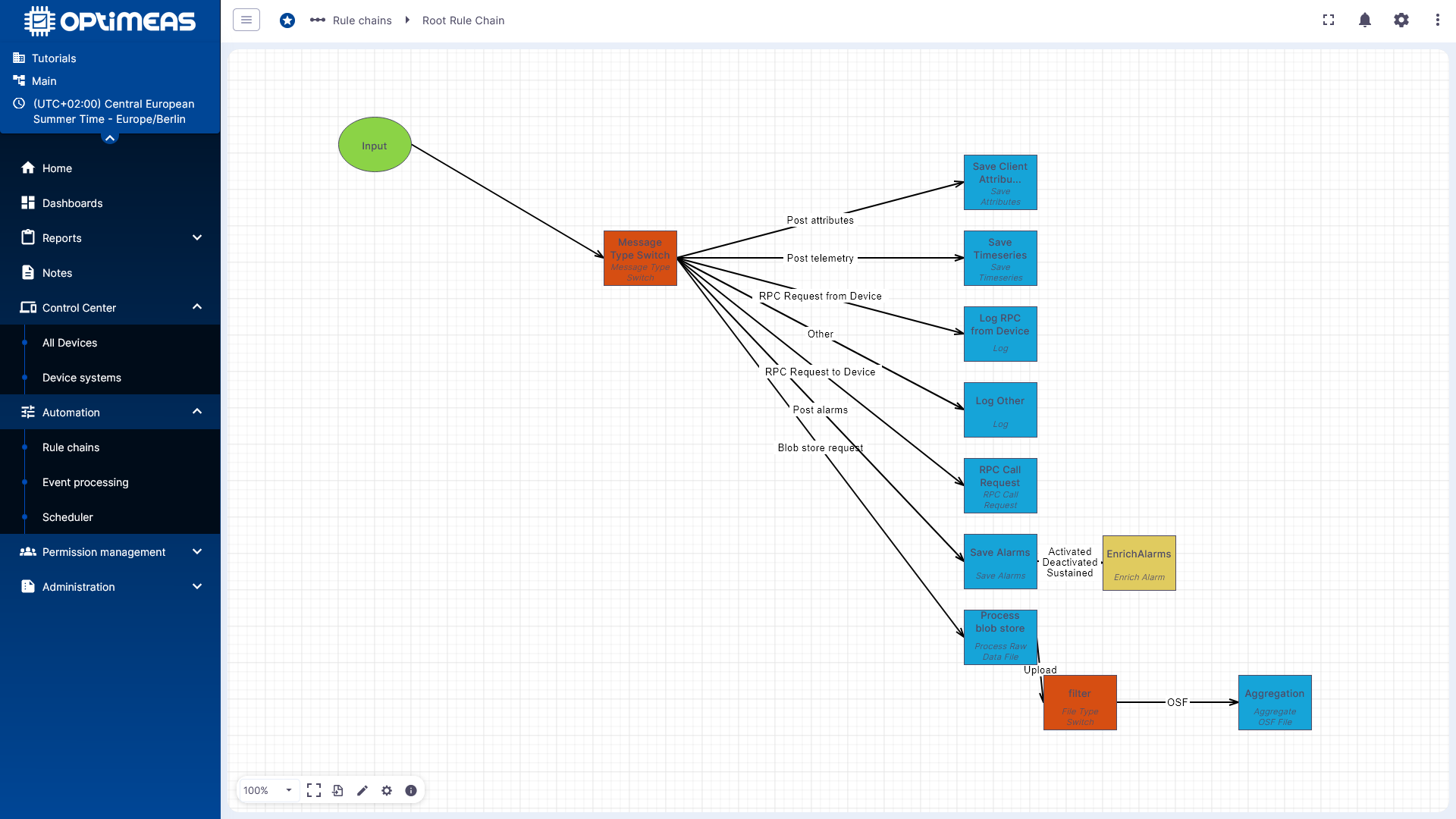
Task: Click Root Rule Chain breadcrumb
Action: click(x=463, y=20)
